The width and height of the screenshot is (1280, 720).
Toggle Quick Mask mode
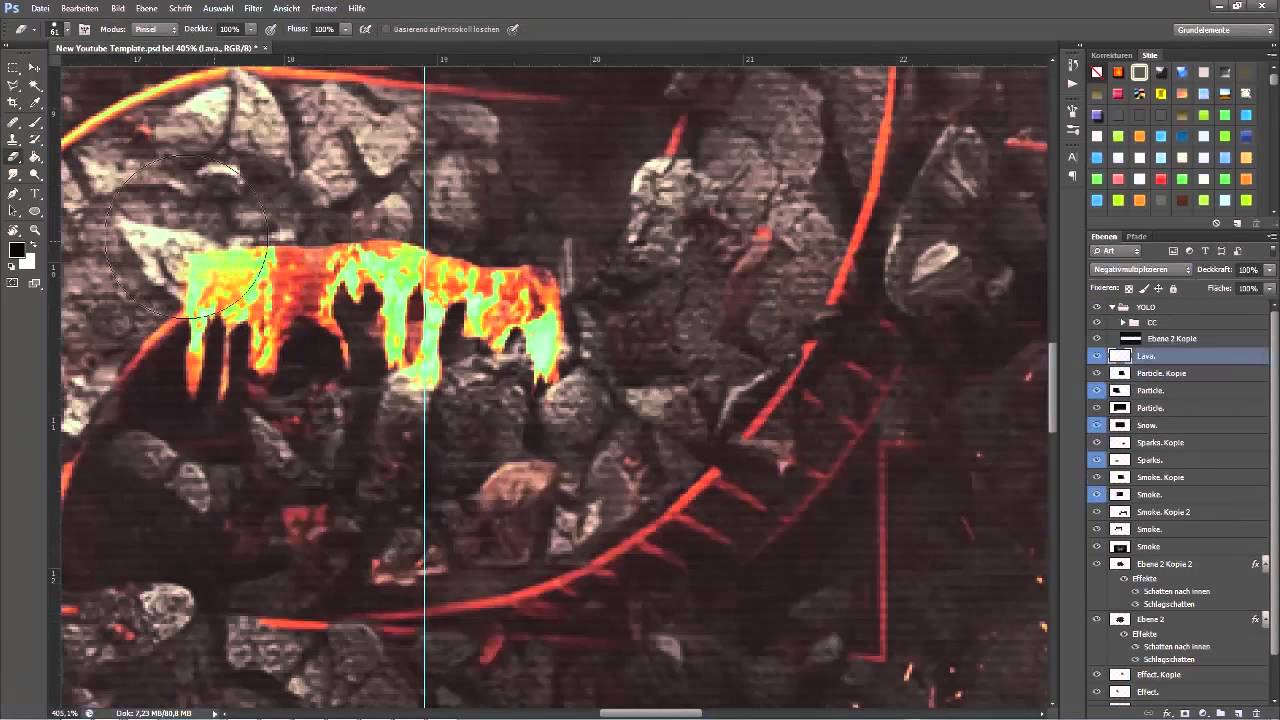click(14, 283)
